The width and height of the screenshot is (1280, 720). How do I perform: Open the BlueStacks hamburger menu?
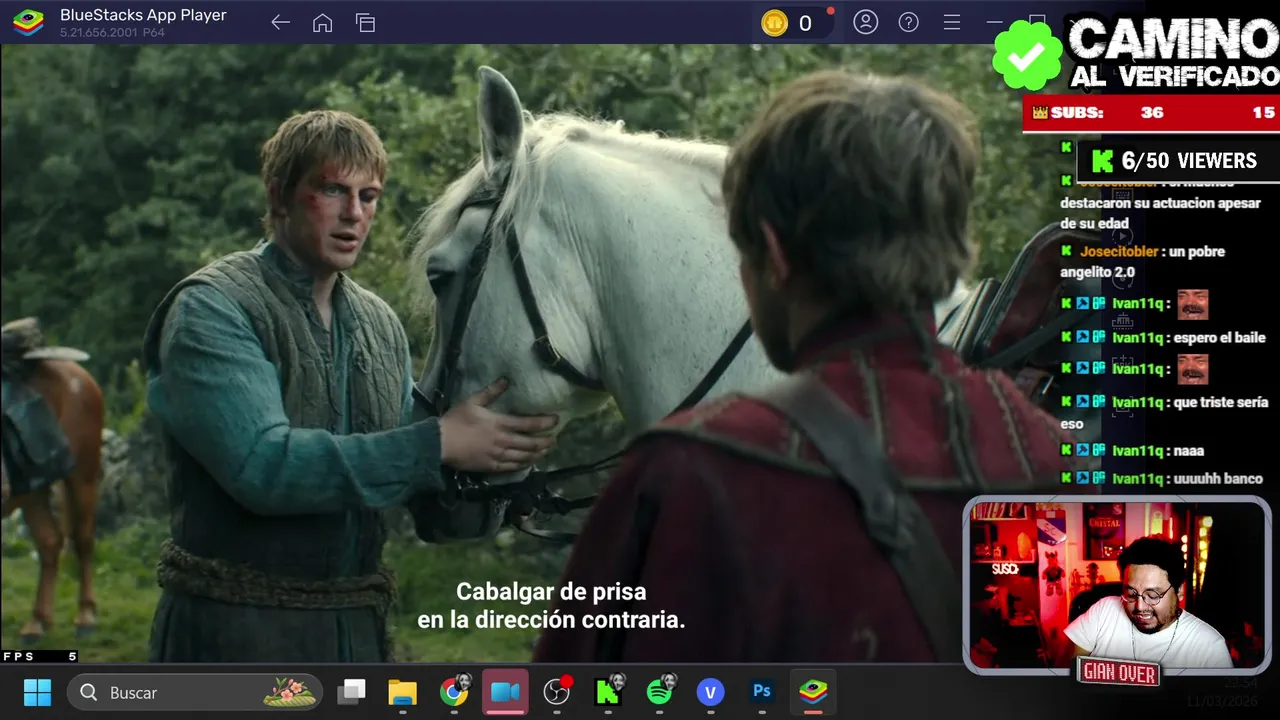click(x=952, y=22)
